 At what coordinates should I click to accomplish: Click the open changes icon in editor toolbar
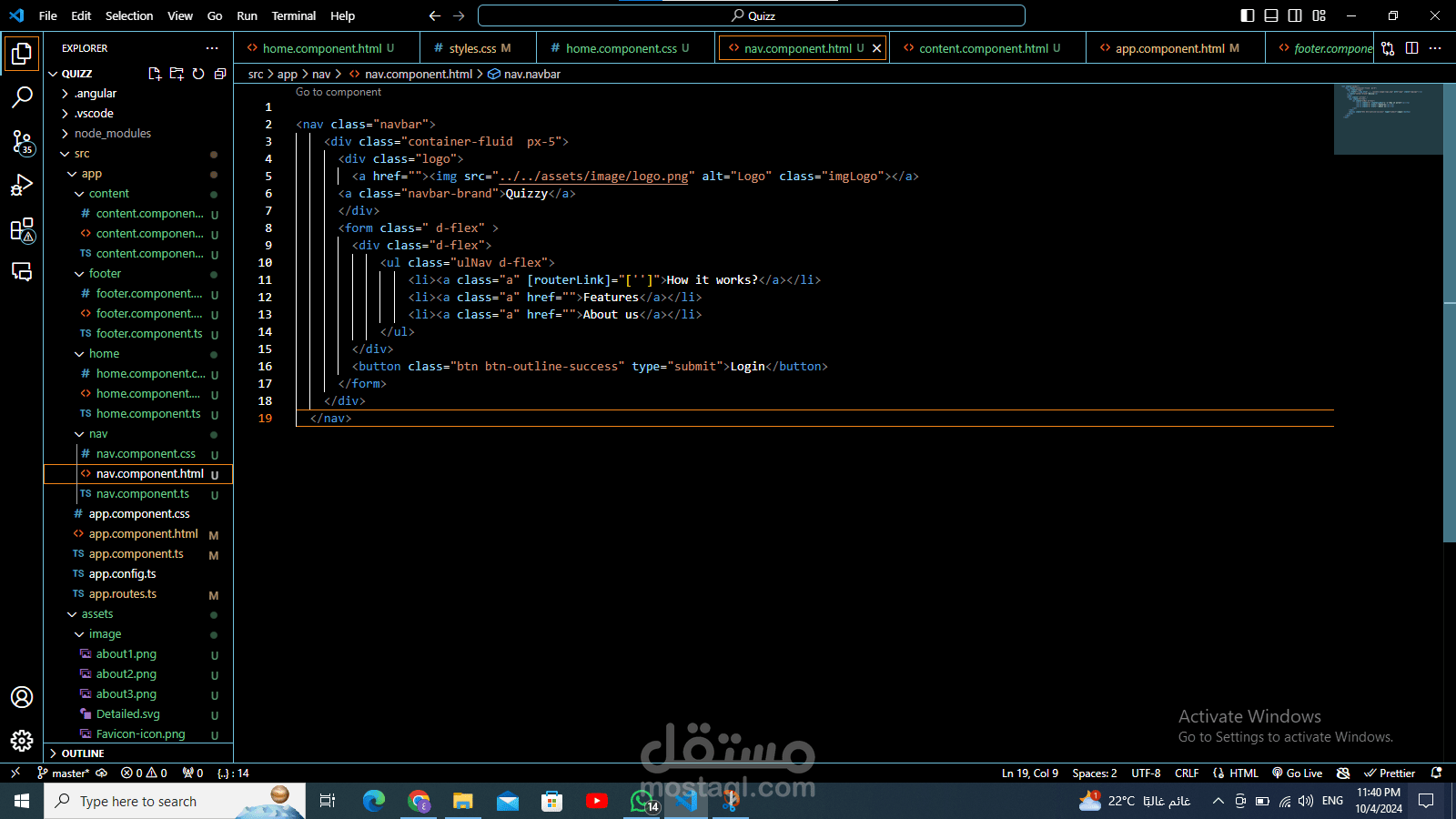[1388, 48]
